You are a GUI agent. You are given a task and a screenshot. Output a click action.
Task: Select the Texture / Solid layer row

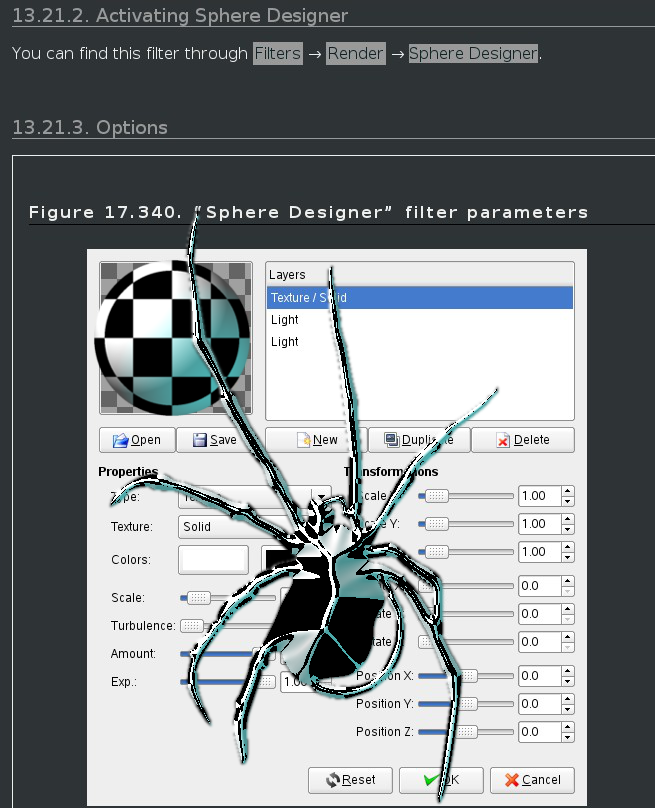[x=419, y=298]
